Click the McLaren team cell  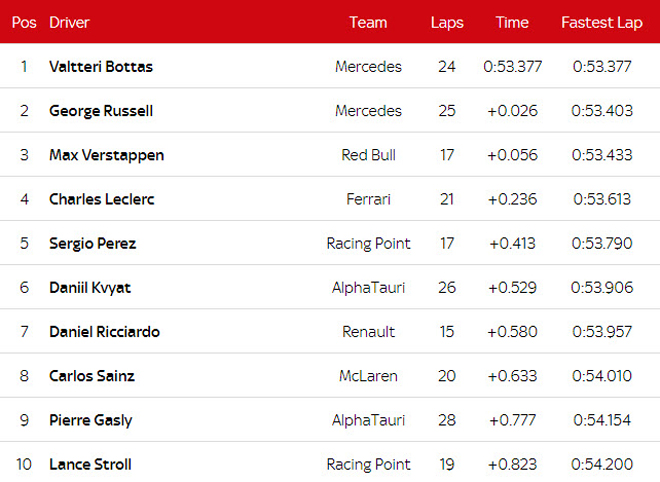coord(368,376)
